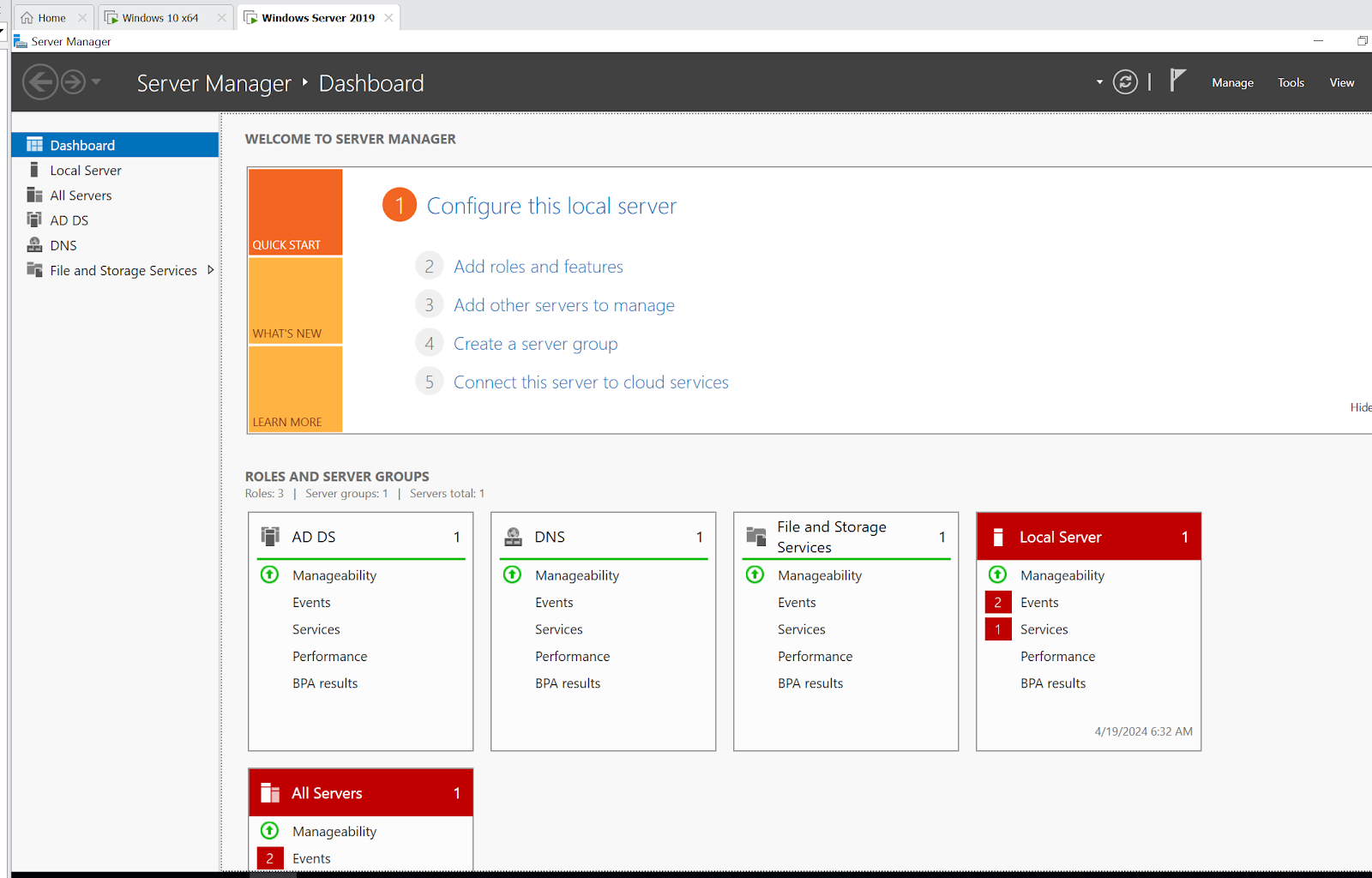This screenshot has width=1372, height=878.
Task: Click Add roles and features link
Action: [x=538, y=267]
